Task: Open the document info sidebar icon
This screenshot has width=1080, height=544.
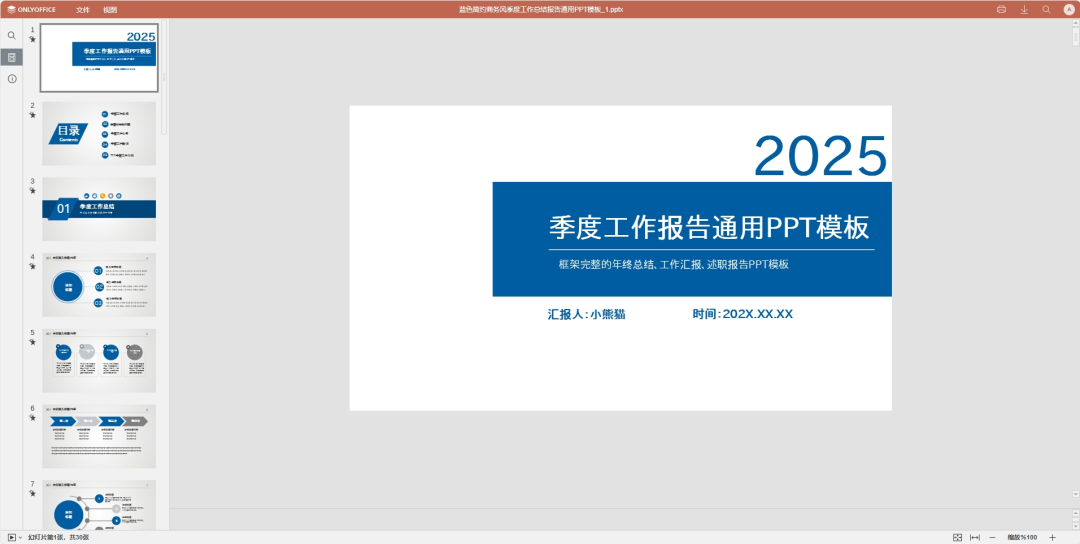Action: click(11, 79)
